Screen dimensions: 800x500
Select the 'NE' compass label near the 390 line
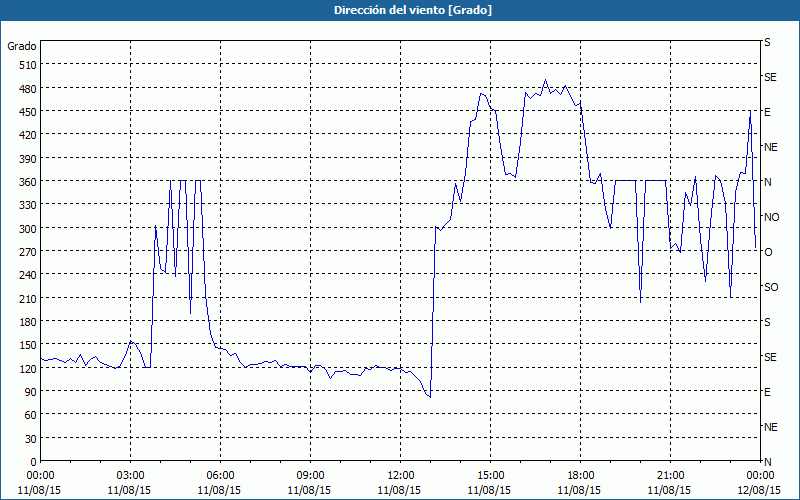click(x=770, y=147)
